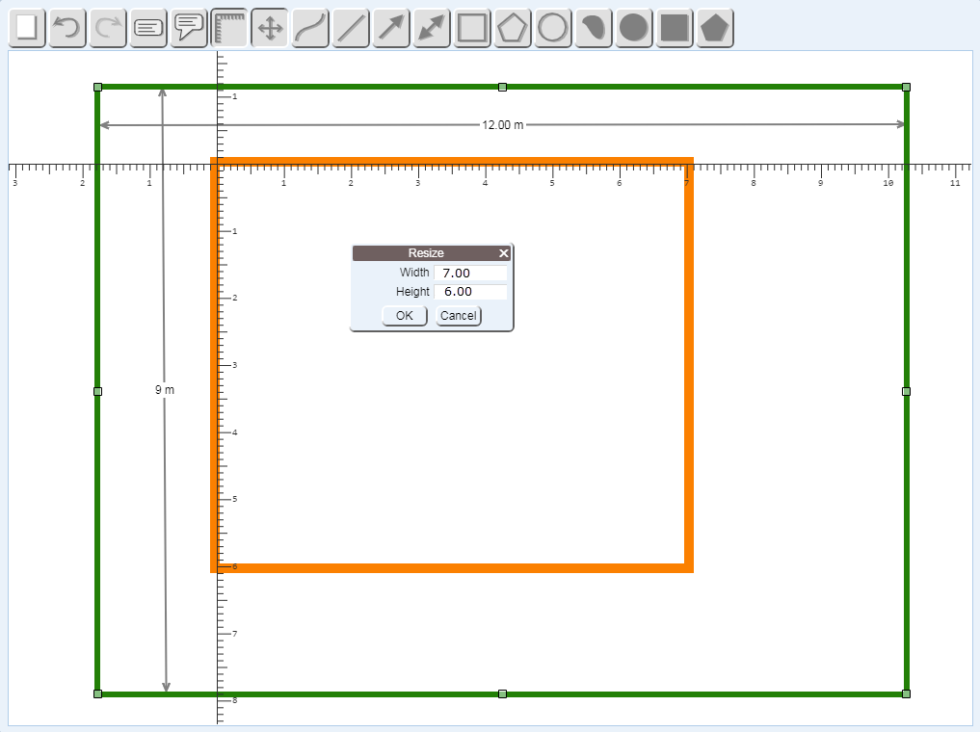980x732 pixels.
Task: Cancel the Resize dialog
Action: [458, 316]
